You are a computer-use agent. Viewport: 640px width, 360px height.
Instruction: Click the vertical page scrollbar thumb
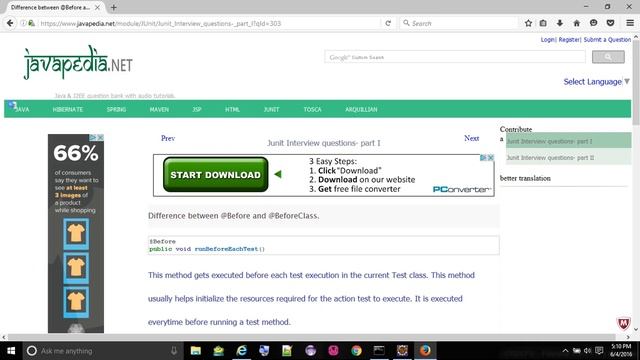[636, 83]
